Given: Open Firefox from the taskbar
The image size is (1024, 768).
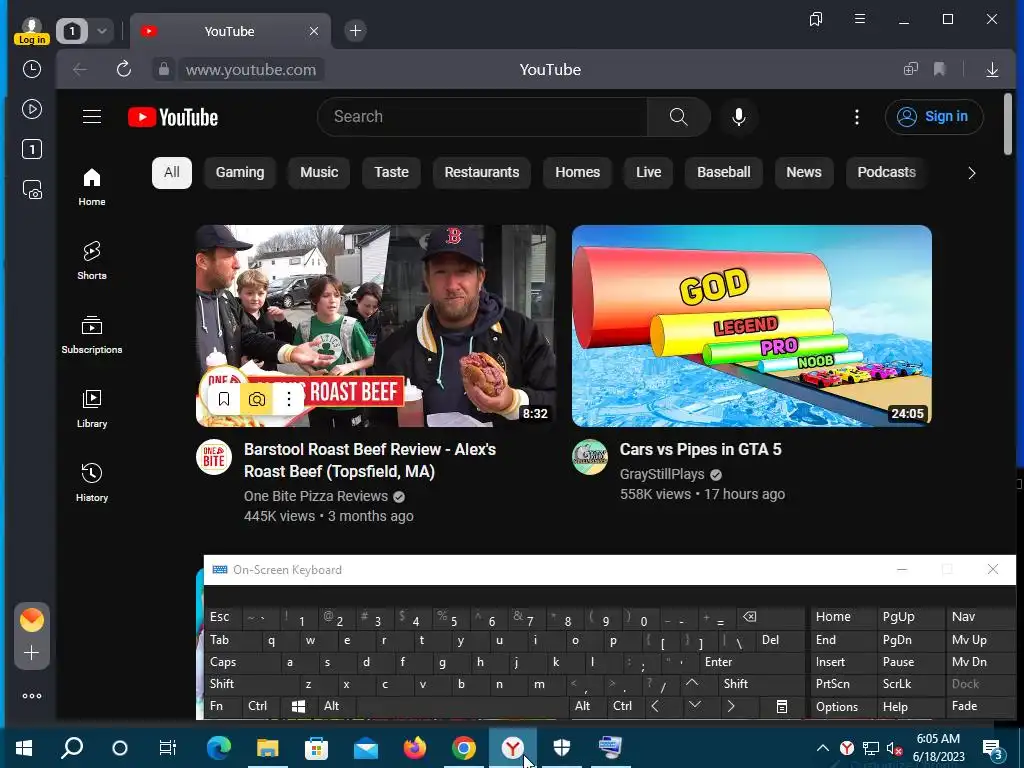Looking at the screenshot, I should 414,748.
